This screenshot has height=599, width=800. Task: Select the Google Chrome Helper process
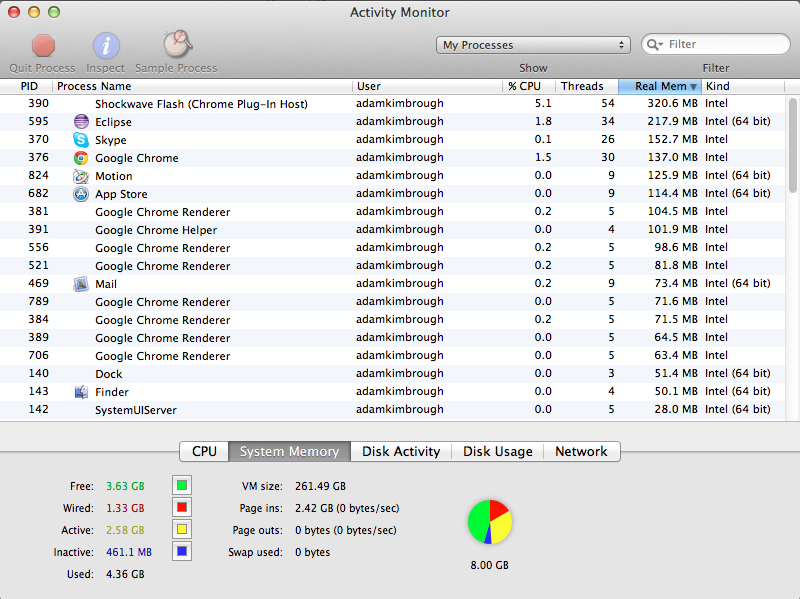tap(392, 230)
